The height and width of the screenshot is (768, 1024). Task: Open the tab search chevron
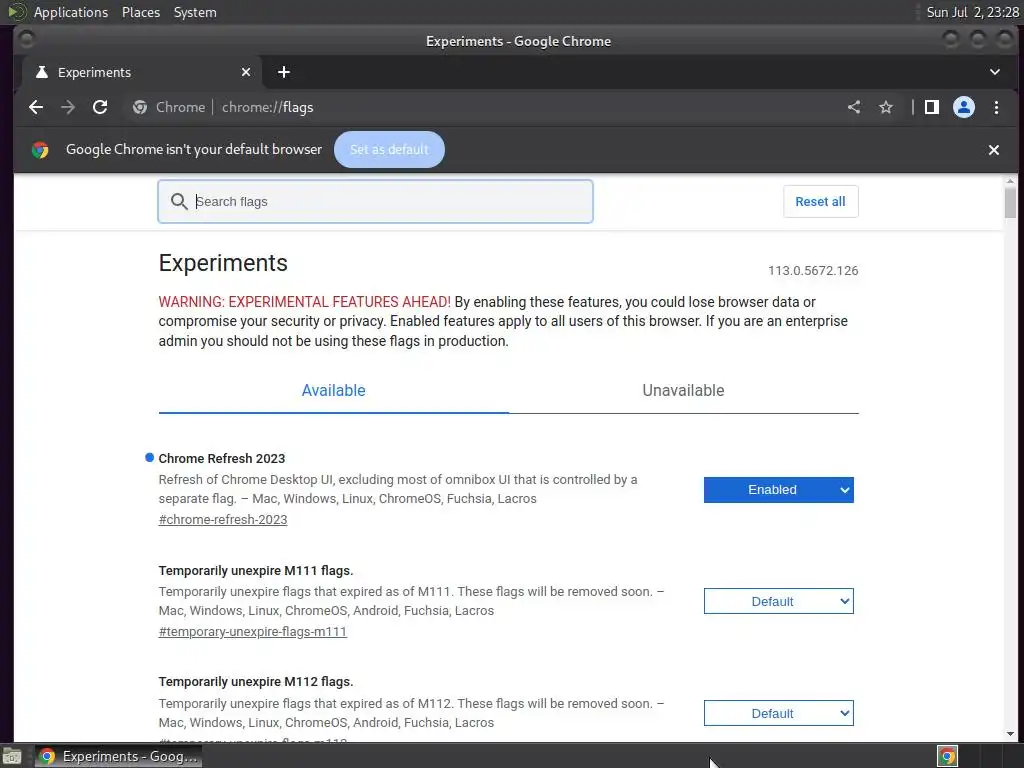tap(995, 72)
